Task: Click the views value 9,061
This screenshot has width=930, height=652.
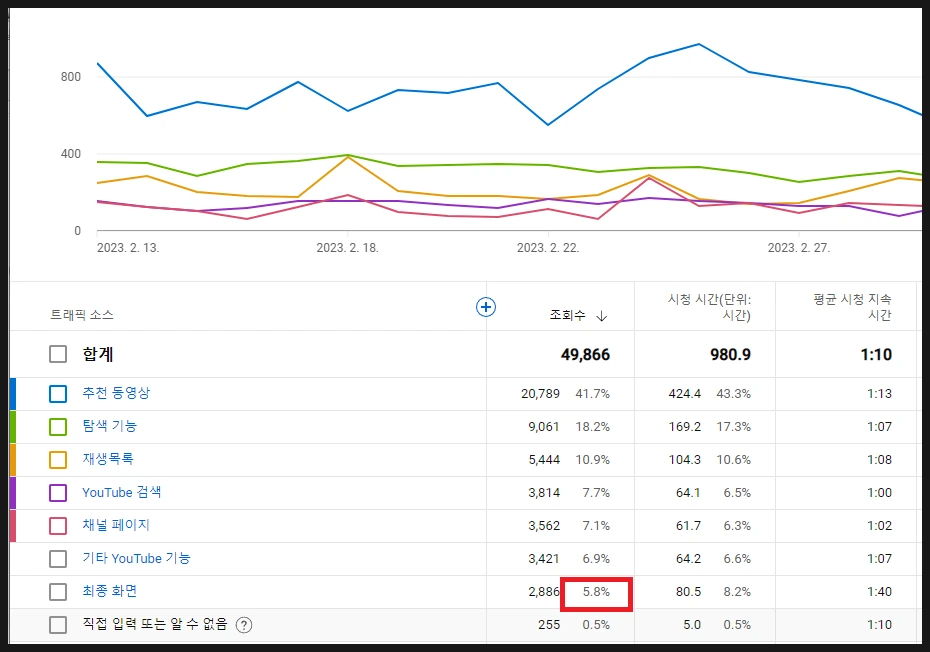Action: (544, 427)
